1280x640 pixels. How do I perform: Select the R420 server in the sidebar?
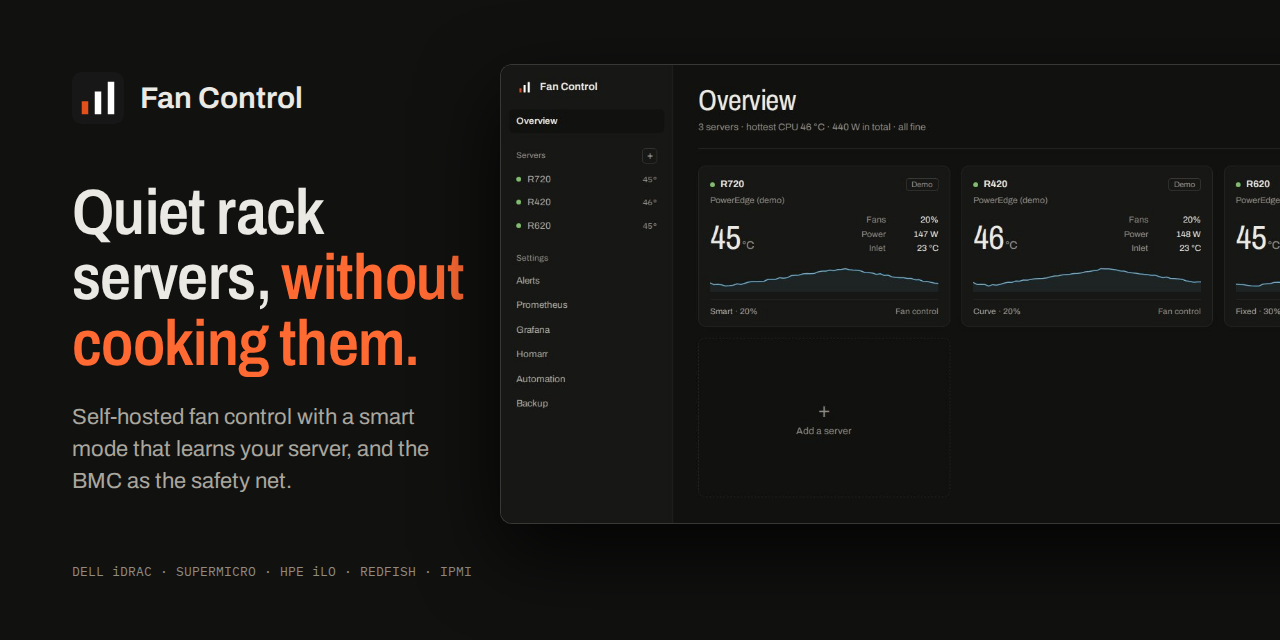tap(586, 202)
